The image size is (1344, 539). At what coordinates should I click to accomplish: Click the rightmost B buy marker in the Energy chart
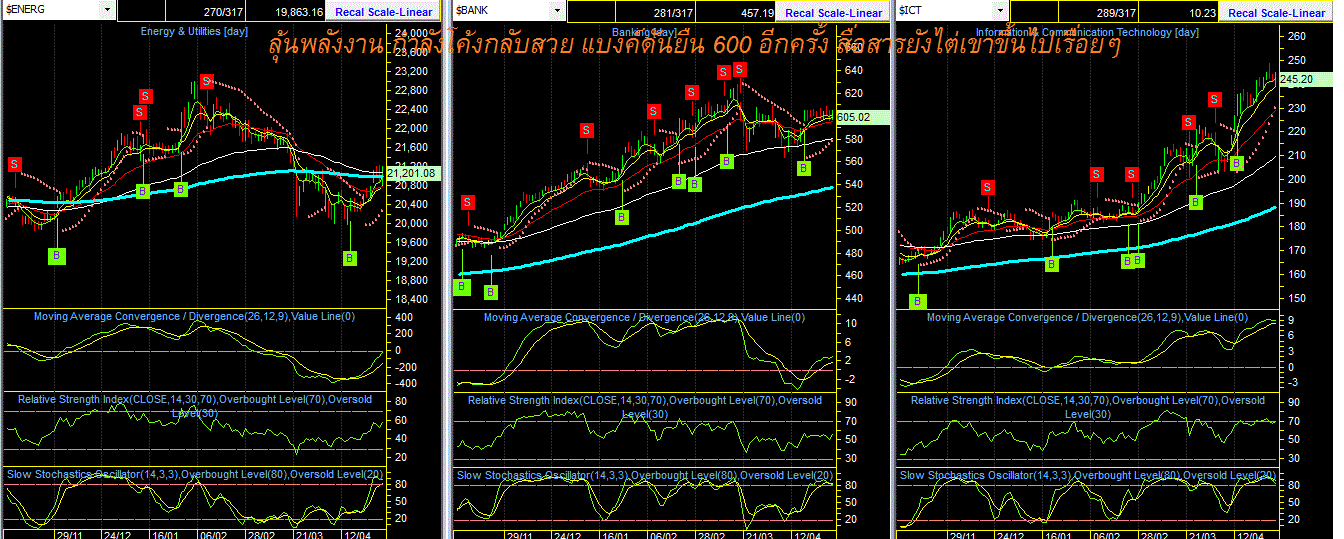tap(350, 258)
